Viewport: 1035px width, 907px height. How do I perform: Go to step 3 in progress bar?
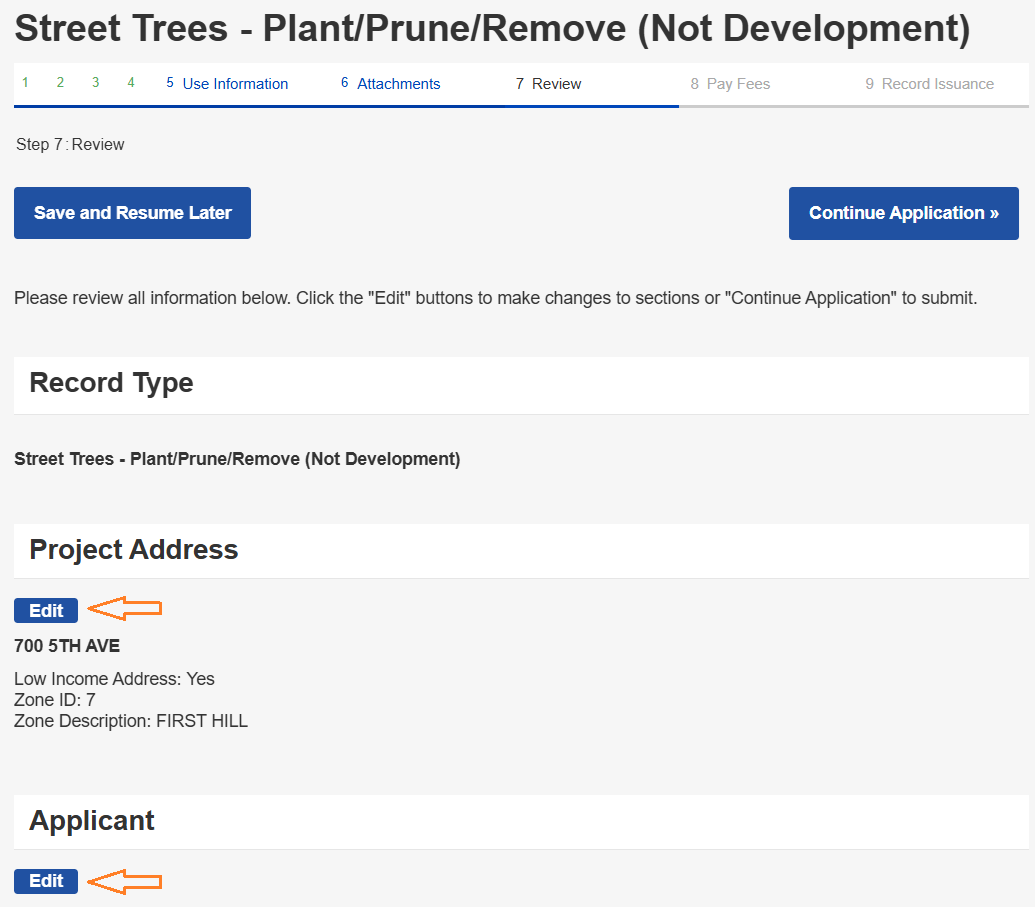point(96,83)
